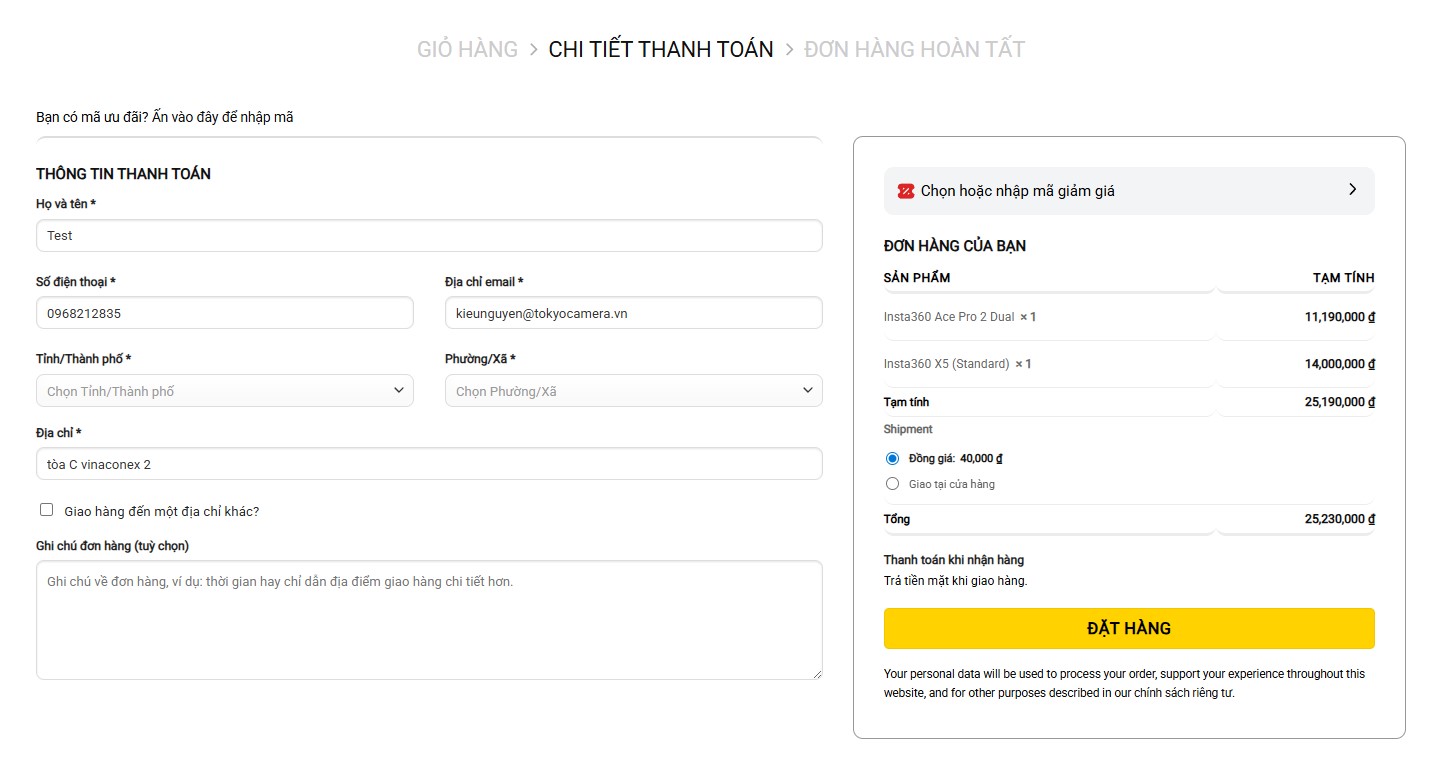Click the order notes textarea resize handle
Image resolution: width=1440 pixels, height=780 pixels.
coord(817,674)
